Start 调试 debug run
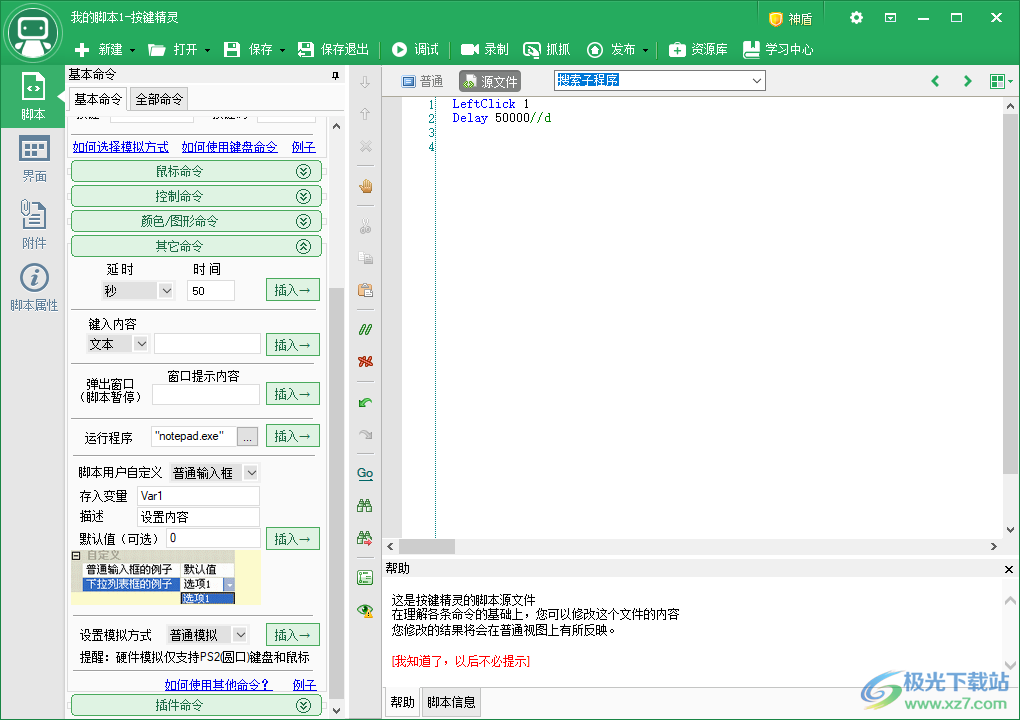Image resolution: width=1020 pixels, height=720 pixels. coord(415,49)
